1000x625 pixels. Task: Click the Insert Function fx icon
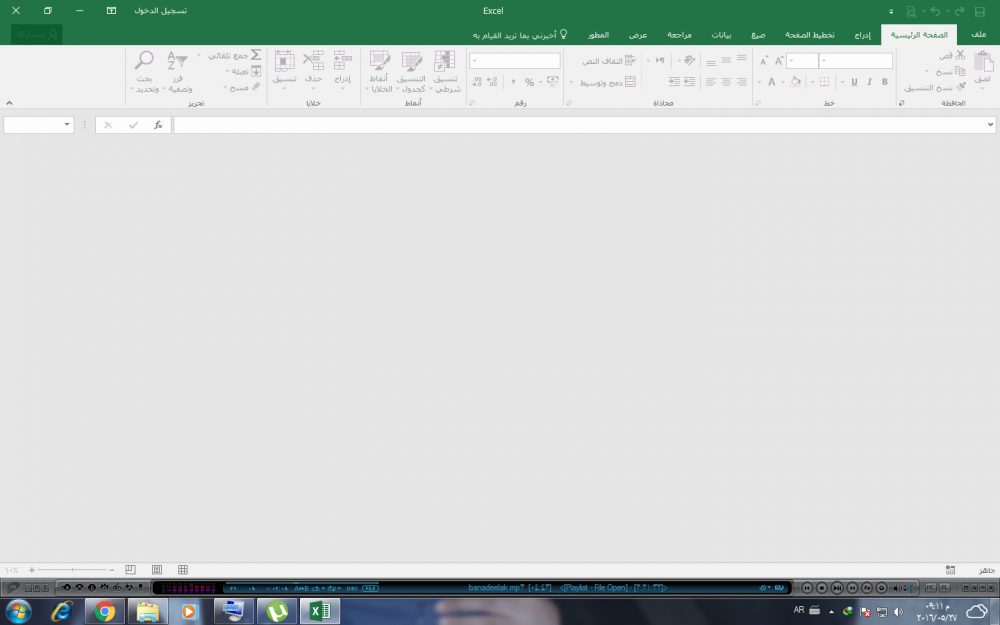(158, 125)
